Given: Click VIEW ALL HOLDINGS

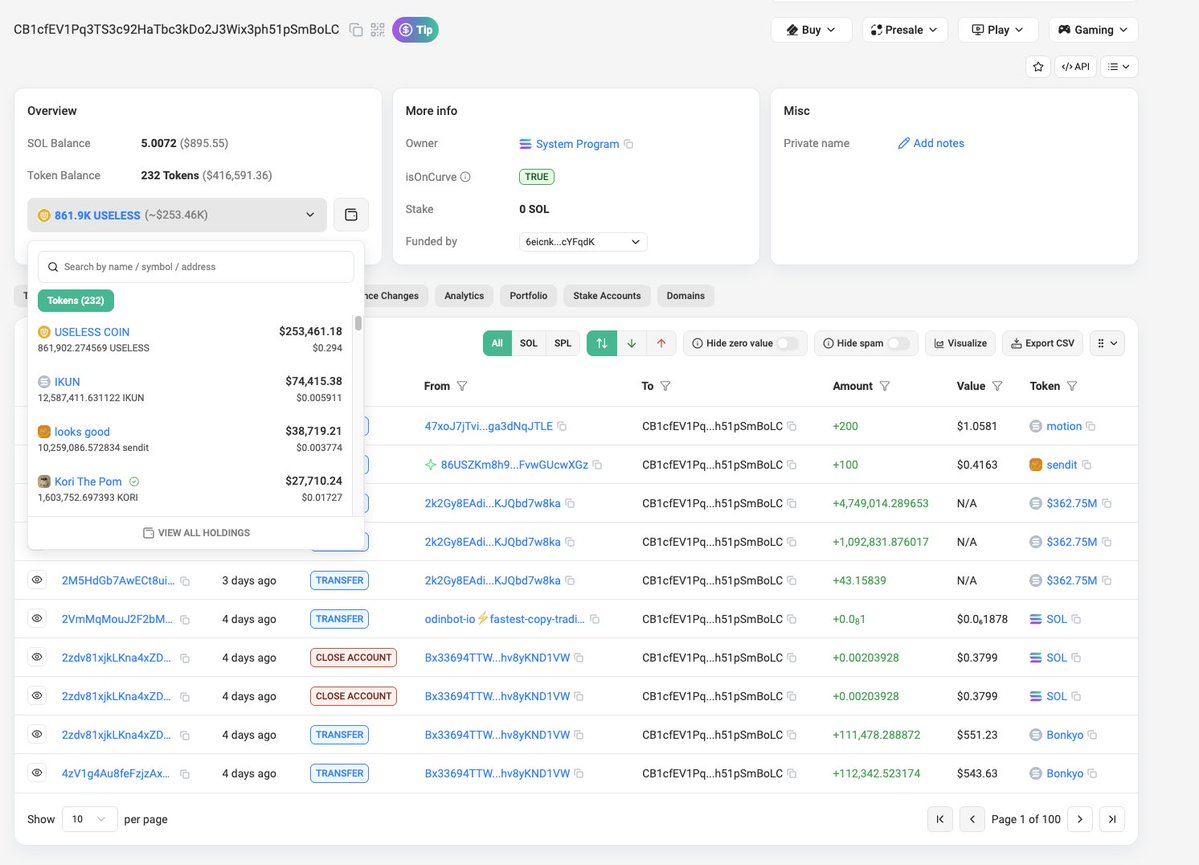Looking at the screenshot, I should [x=197, y=532].
